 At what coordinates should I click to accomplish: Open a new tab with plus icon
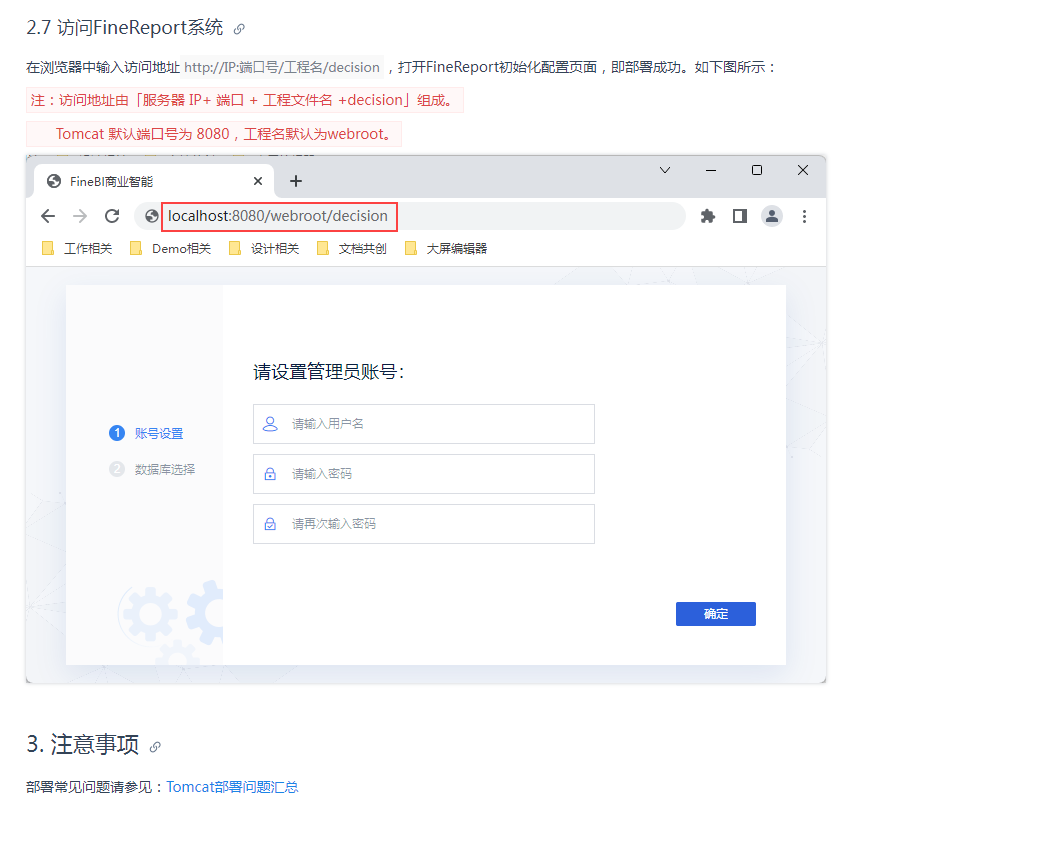[x=296, y=181]
